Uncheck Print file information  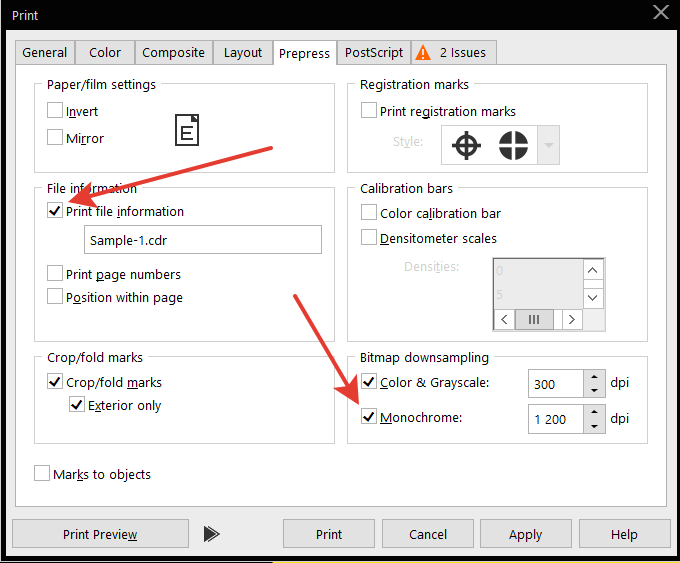tap(55, 210)
